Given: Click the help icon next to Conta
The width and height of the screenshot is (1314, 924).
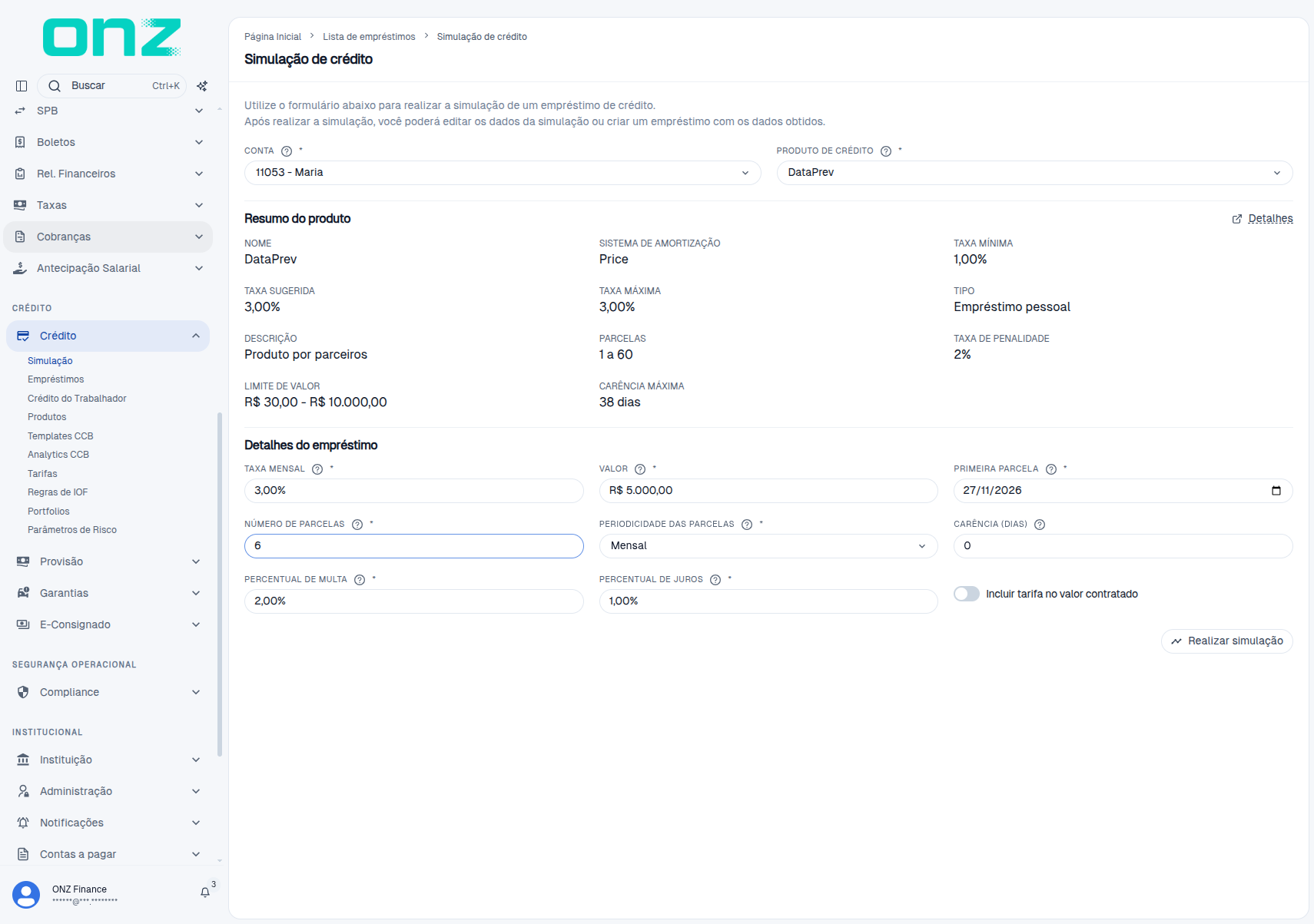Looking at the screenshot, I should pyautogui.click(x=287, y=151).
